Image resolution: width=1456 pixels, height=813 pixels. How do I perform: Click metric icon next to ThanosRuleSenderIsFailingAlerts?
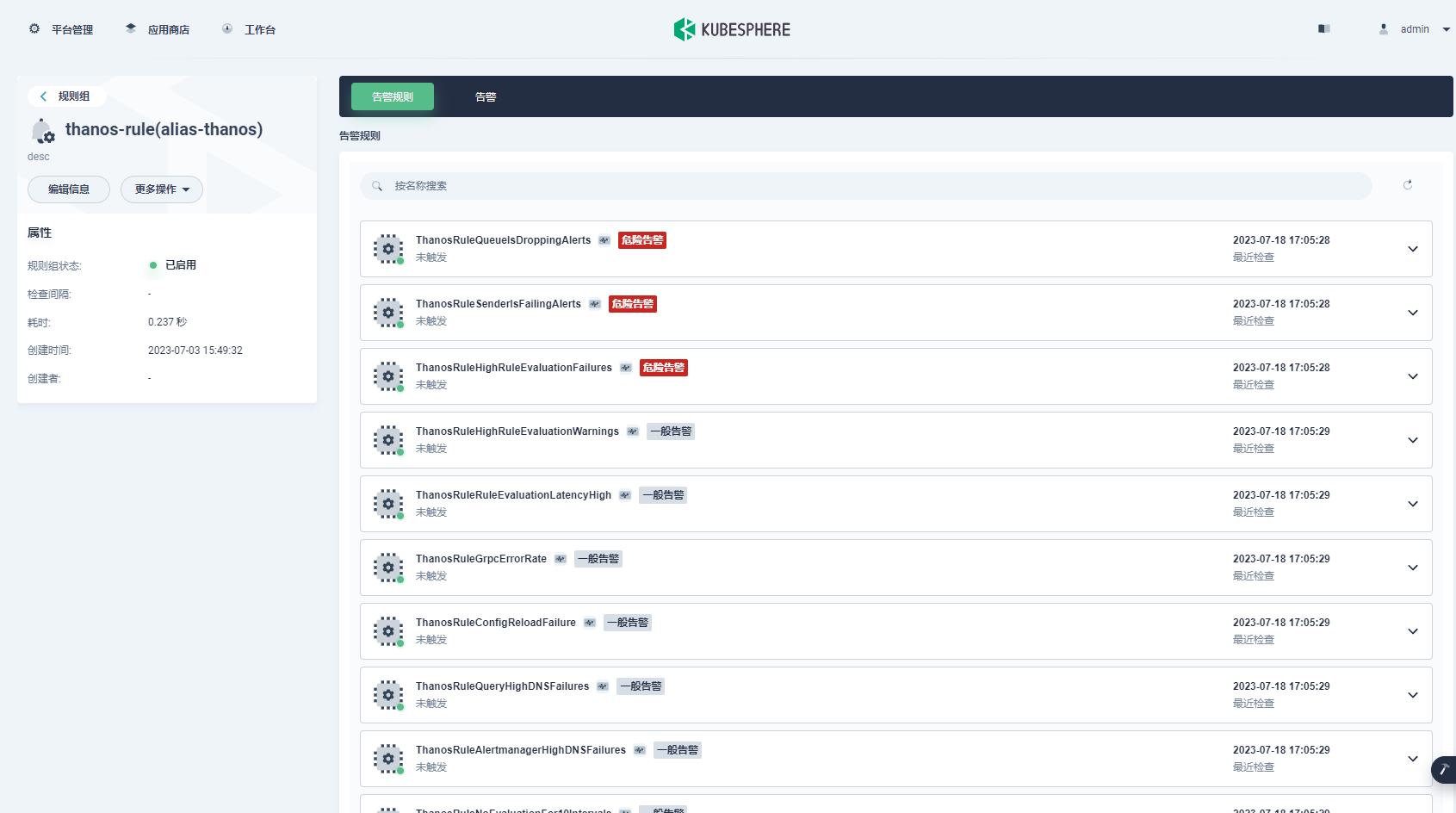coord(595,304)
